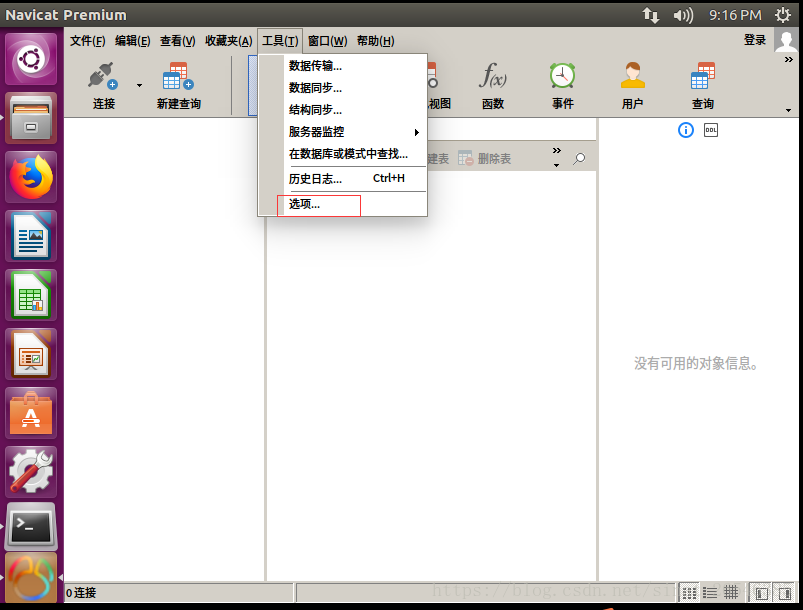The image size is (803, 610).
Task: Expand object toolbar overflow chevron
Action: [557, 151]
